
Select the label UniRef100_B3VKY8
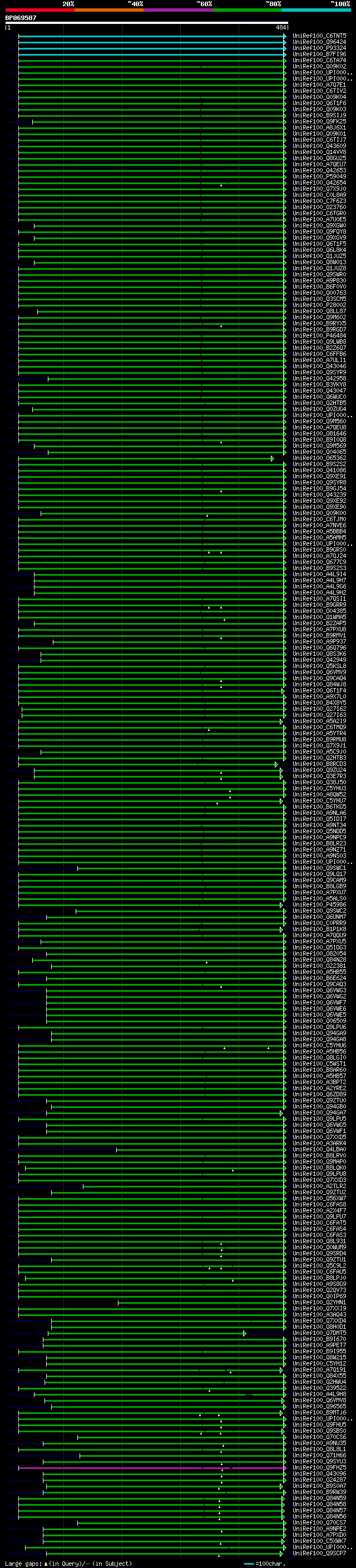point(319,385)
